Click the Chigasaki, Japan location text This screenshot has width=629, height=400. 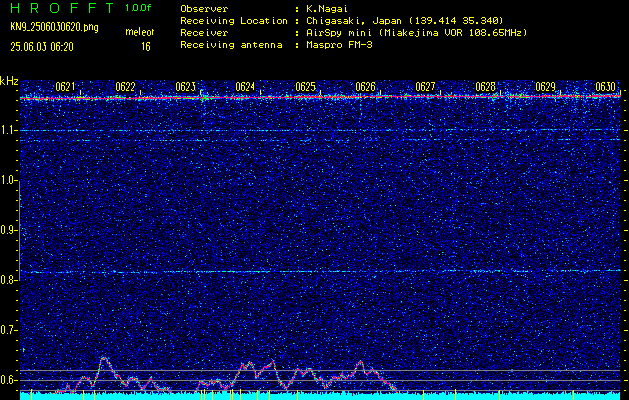click(x=404, y=21)
